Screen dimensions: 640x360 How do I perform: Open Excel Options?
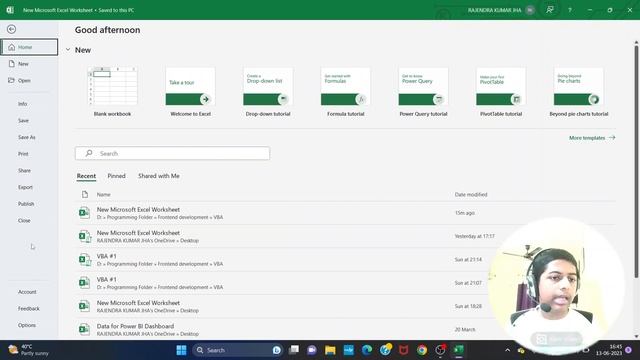[x=27, y=325]
